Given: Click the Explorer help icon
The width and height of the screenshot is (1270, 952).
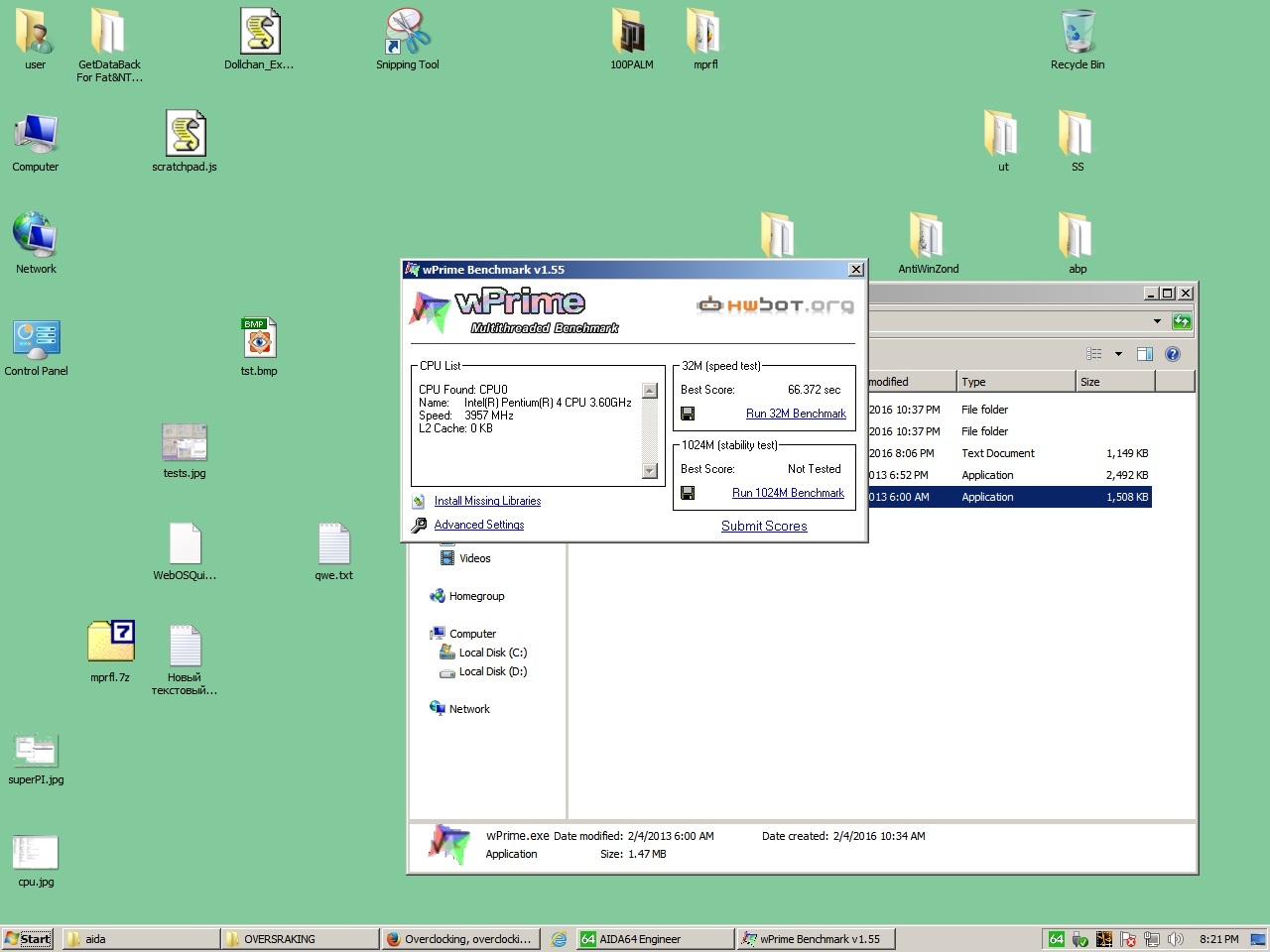Looking at the screenshot, I should [1172, 354].
